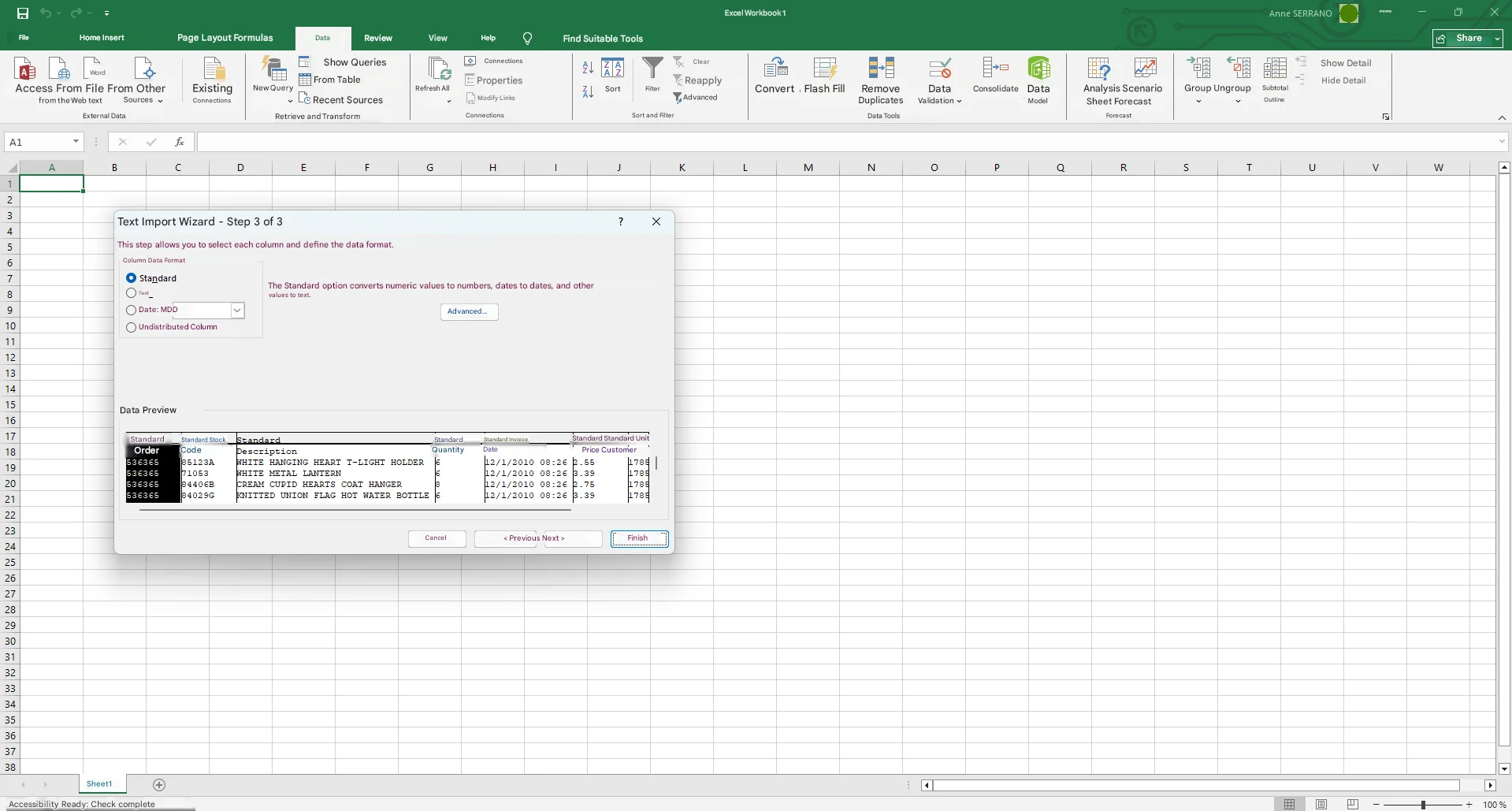
Task: Switch to the Review tab
Action: (378, 38)
